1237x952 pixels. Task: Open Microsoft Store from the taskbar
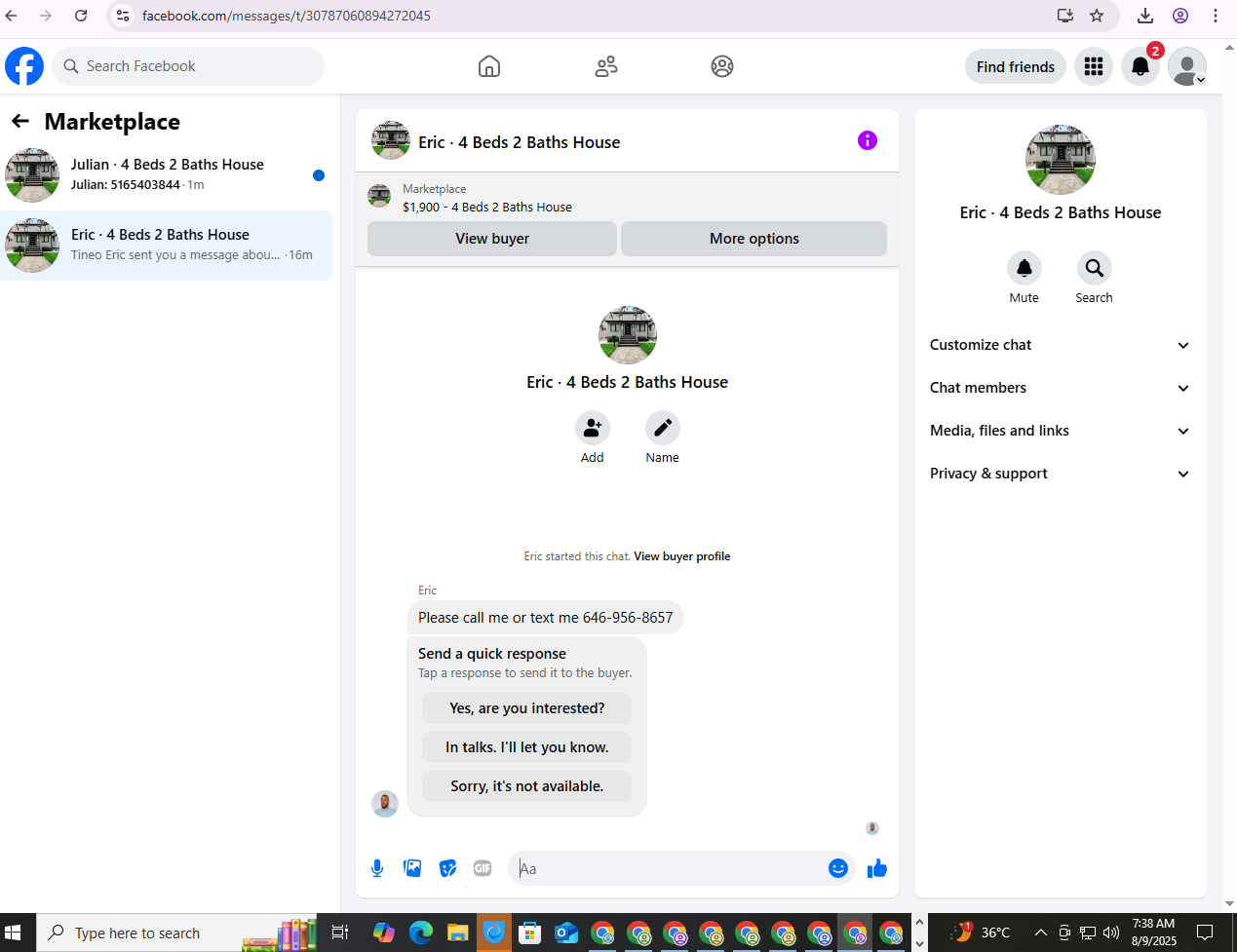pos(529,933)
